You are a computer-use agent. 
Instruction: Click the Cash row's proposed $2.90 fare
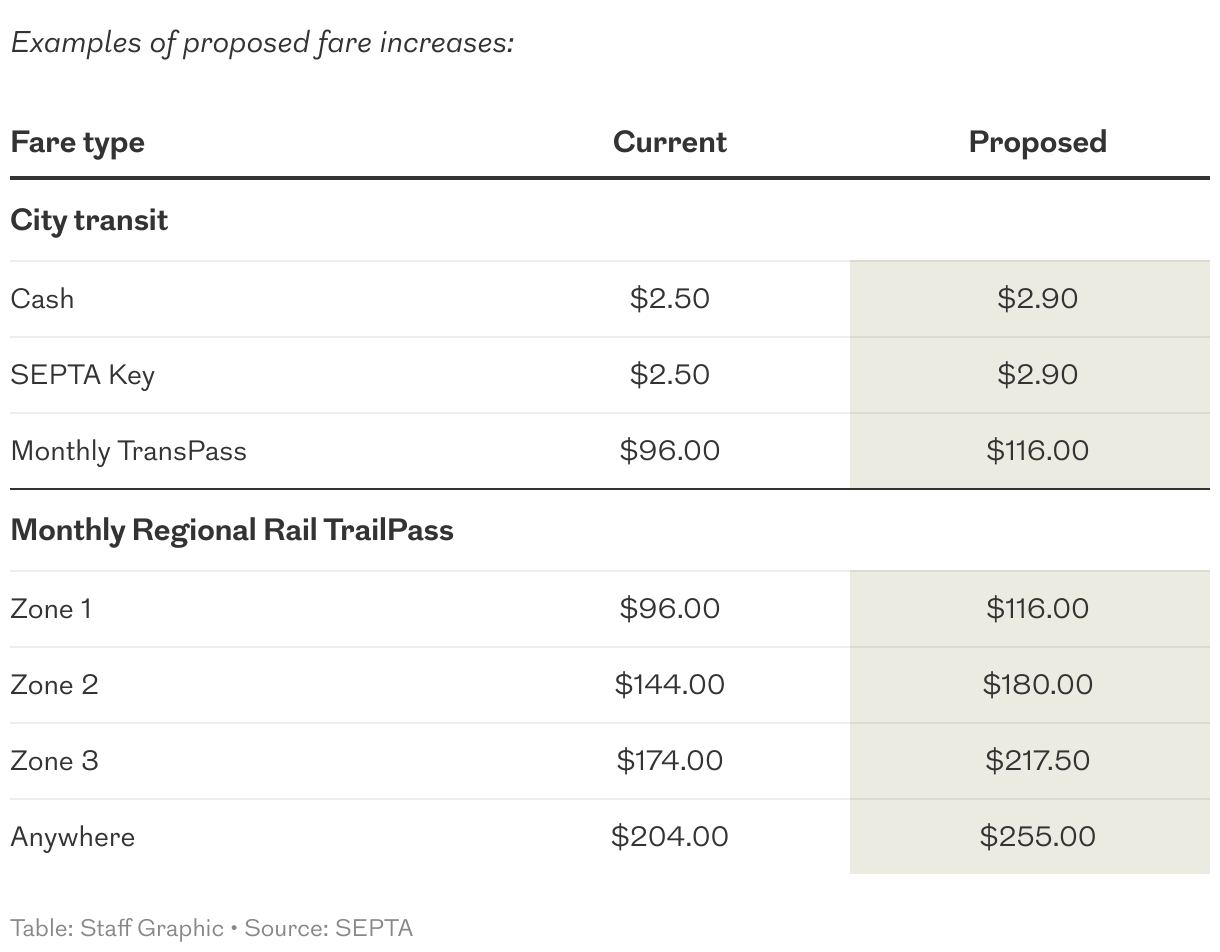1037,299
